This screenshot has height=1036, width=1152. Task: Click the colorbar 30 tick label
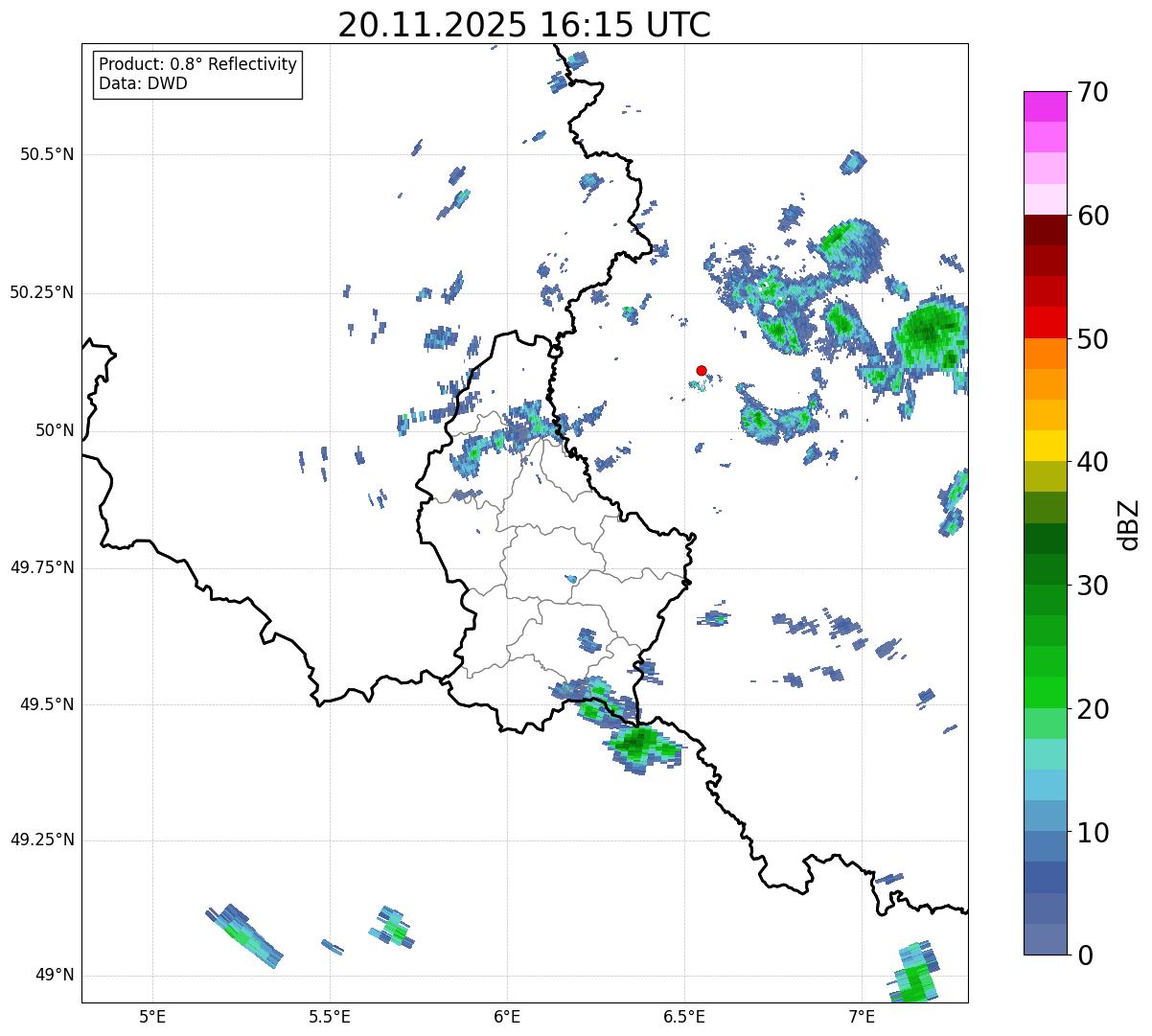tap(1093, 586)
